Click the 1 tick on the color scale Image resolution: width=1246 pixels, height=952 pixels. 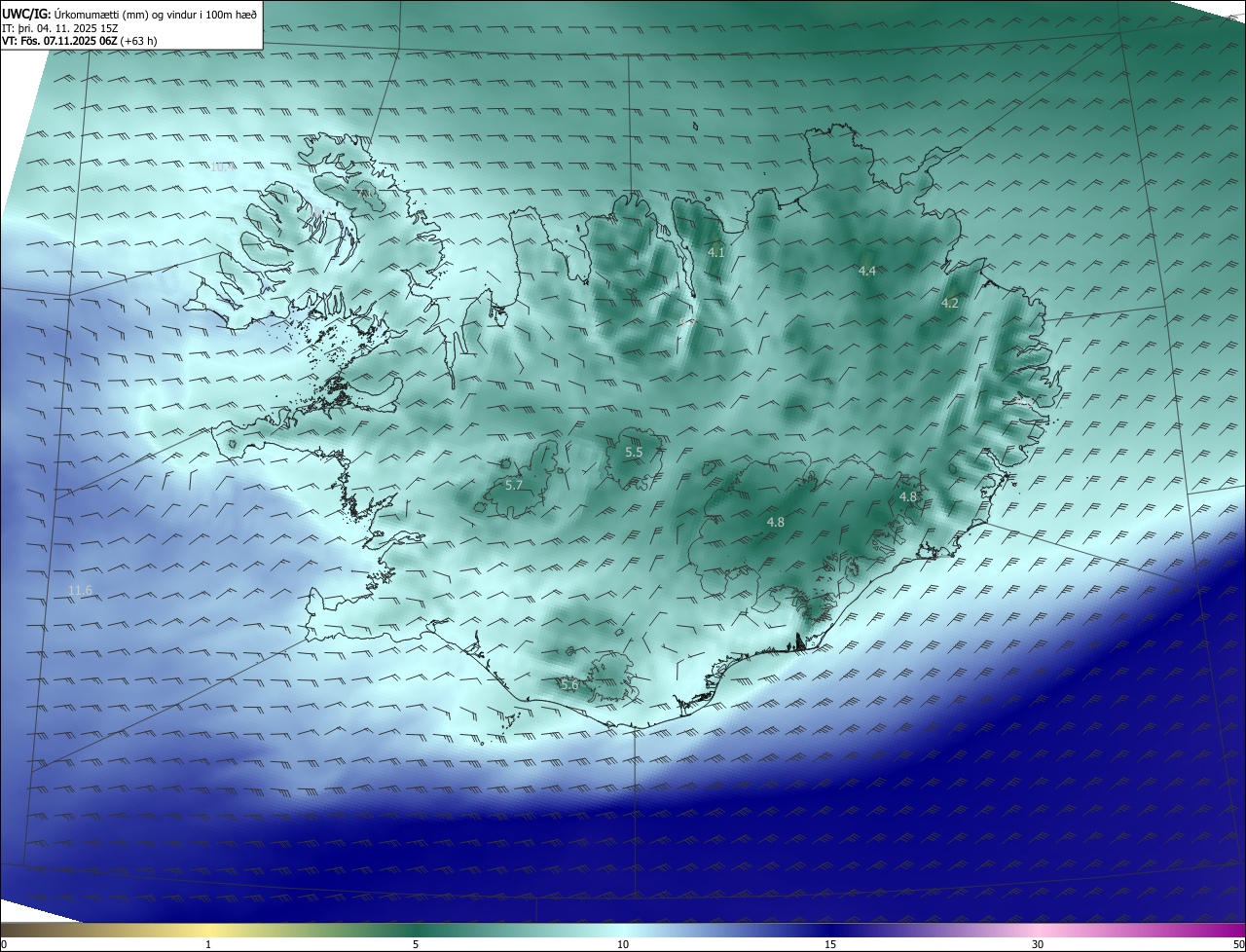(x=208, y=944)
